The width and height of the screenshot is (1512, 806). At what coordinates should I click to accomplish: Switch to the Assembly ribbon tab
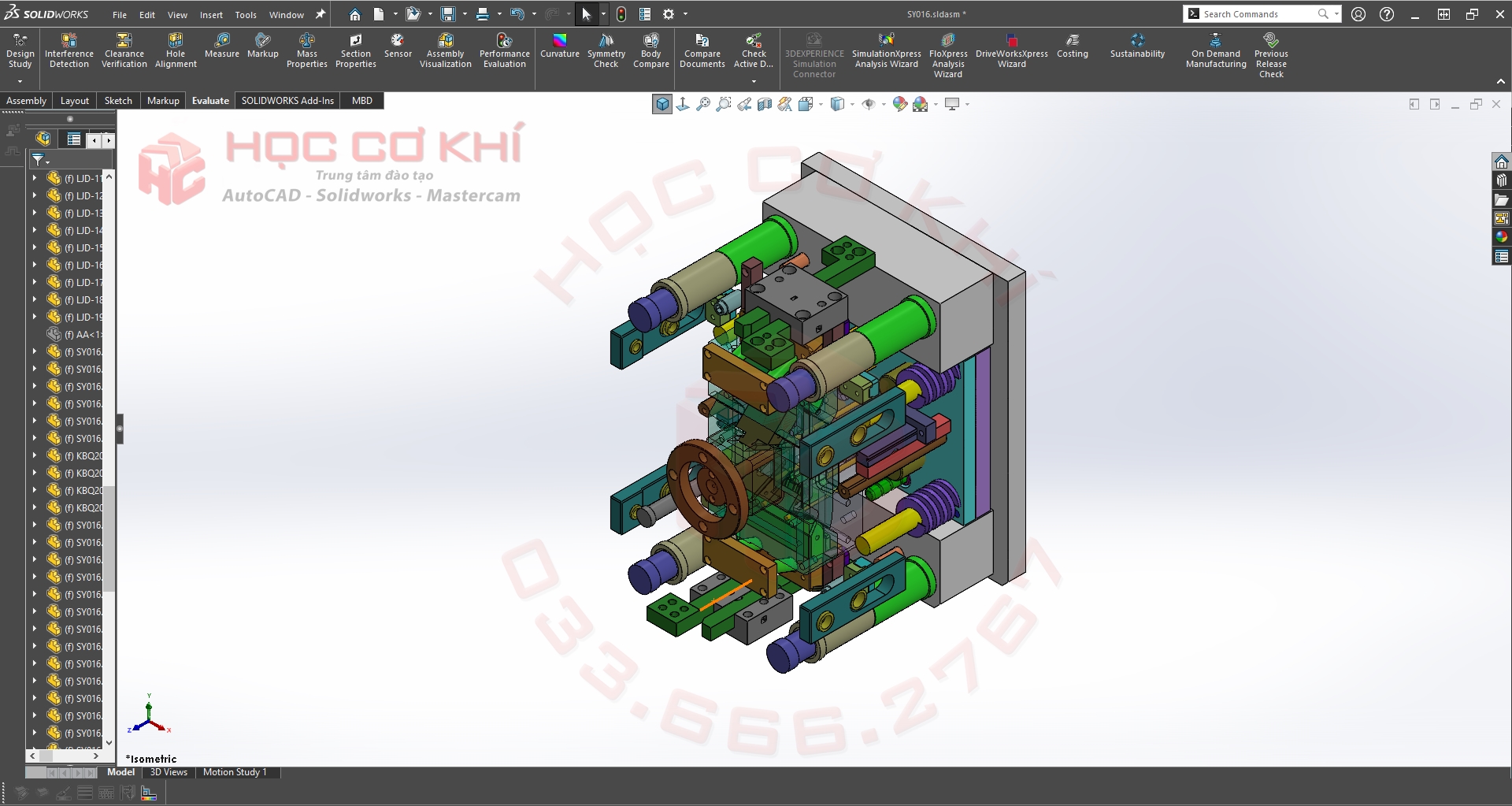point(26,101)
